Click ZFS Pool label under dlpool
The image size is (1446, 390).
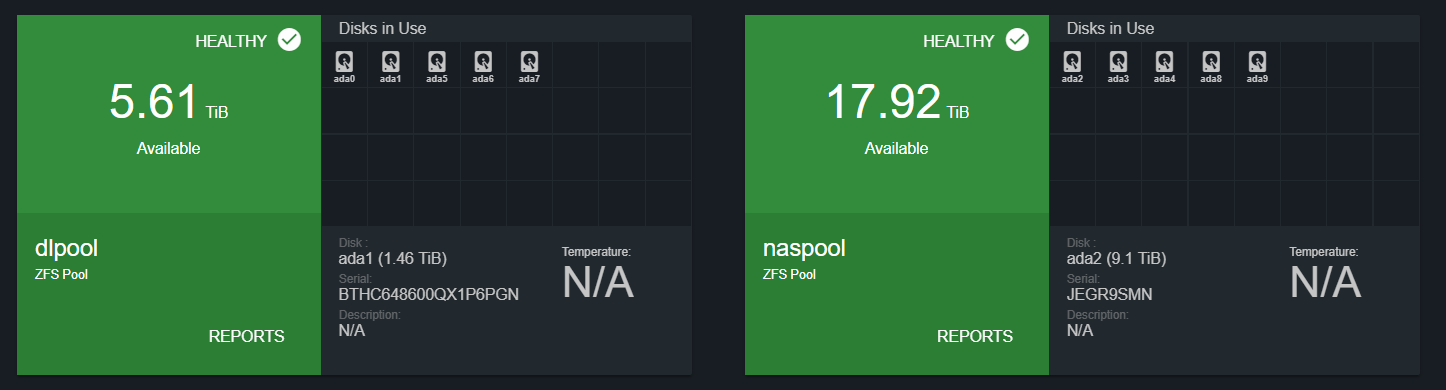coord(62,274)
